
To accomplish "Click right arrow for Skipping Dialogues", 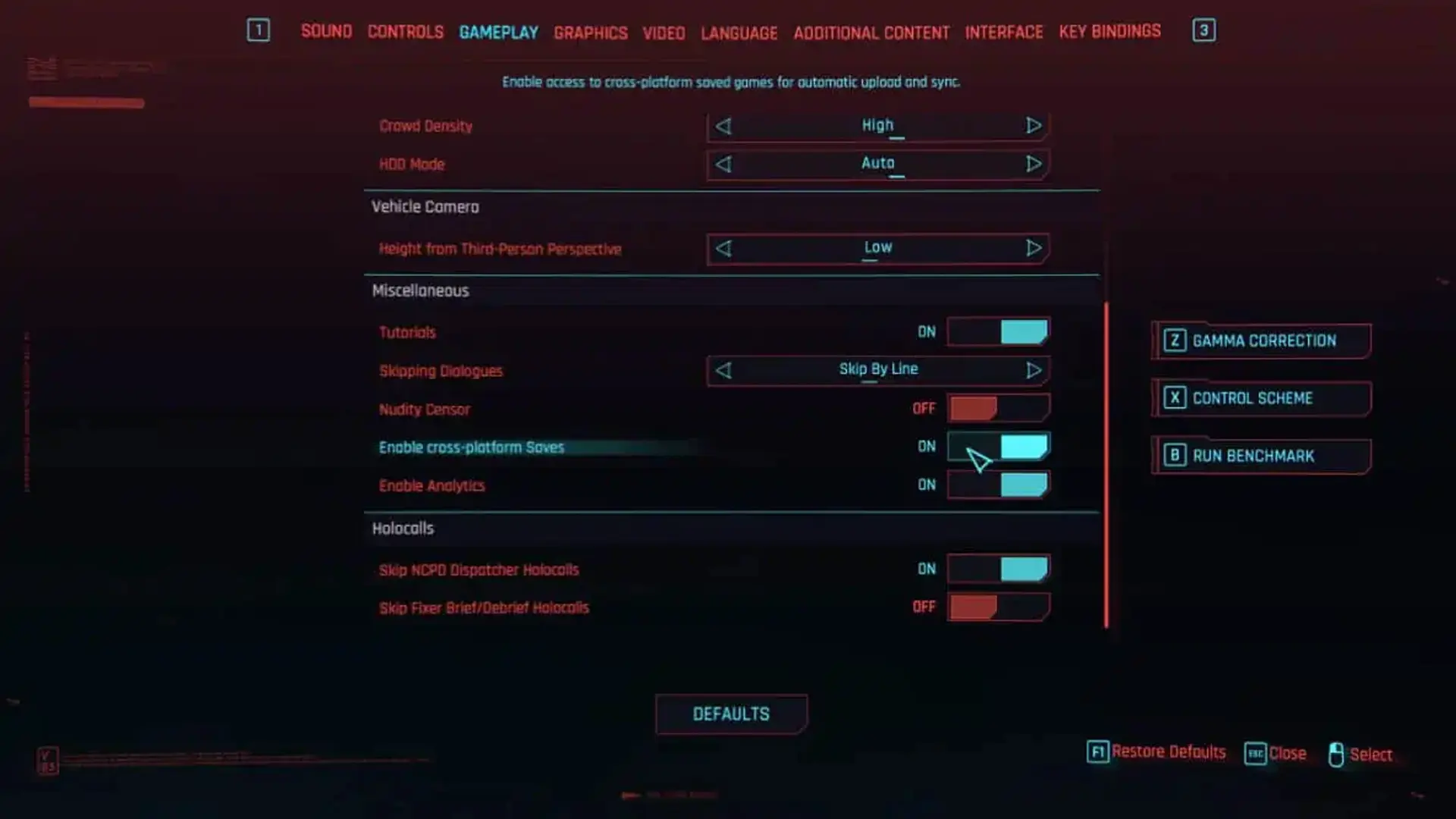I will (x=1033, y=370).
